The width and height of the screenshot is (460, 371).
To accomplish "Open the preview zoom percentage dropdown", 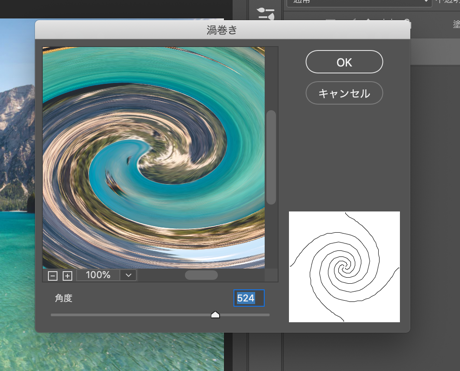I will (x=128, y=275).
